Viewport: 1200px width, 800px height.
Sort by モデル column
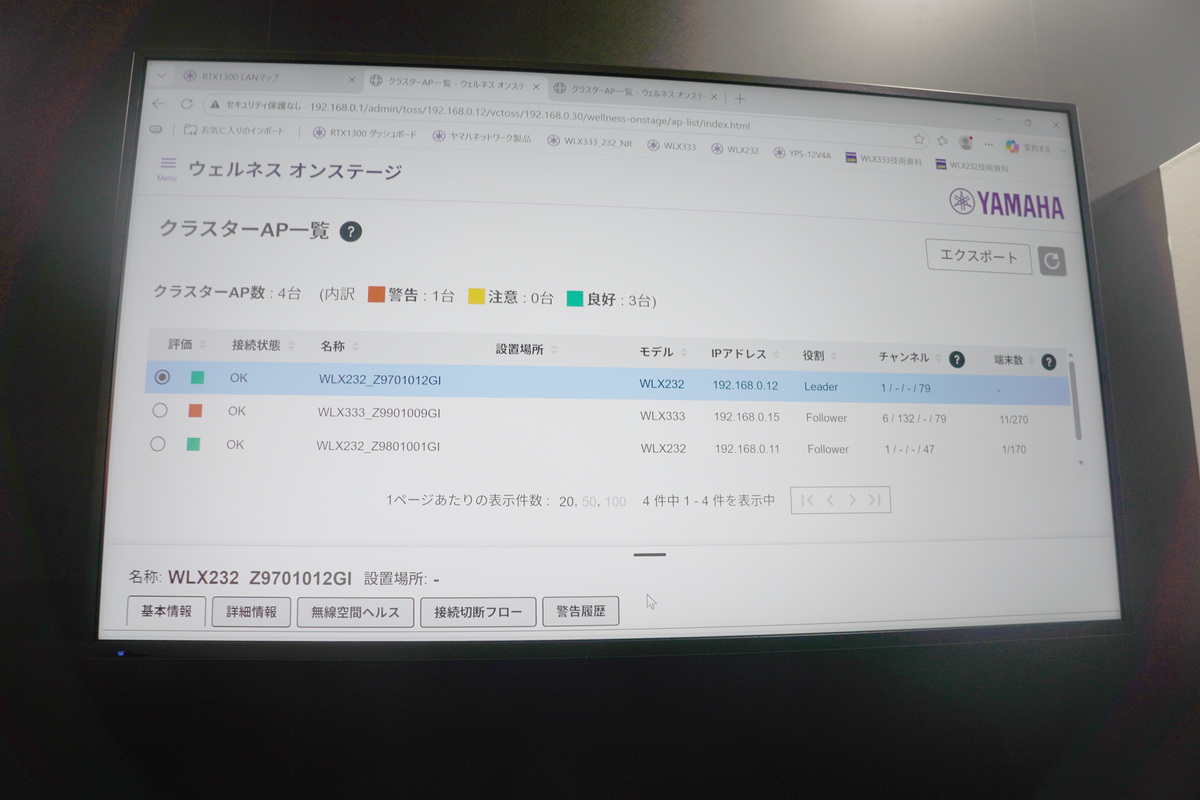pos(663,352)
